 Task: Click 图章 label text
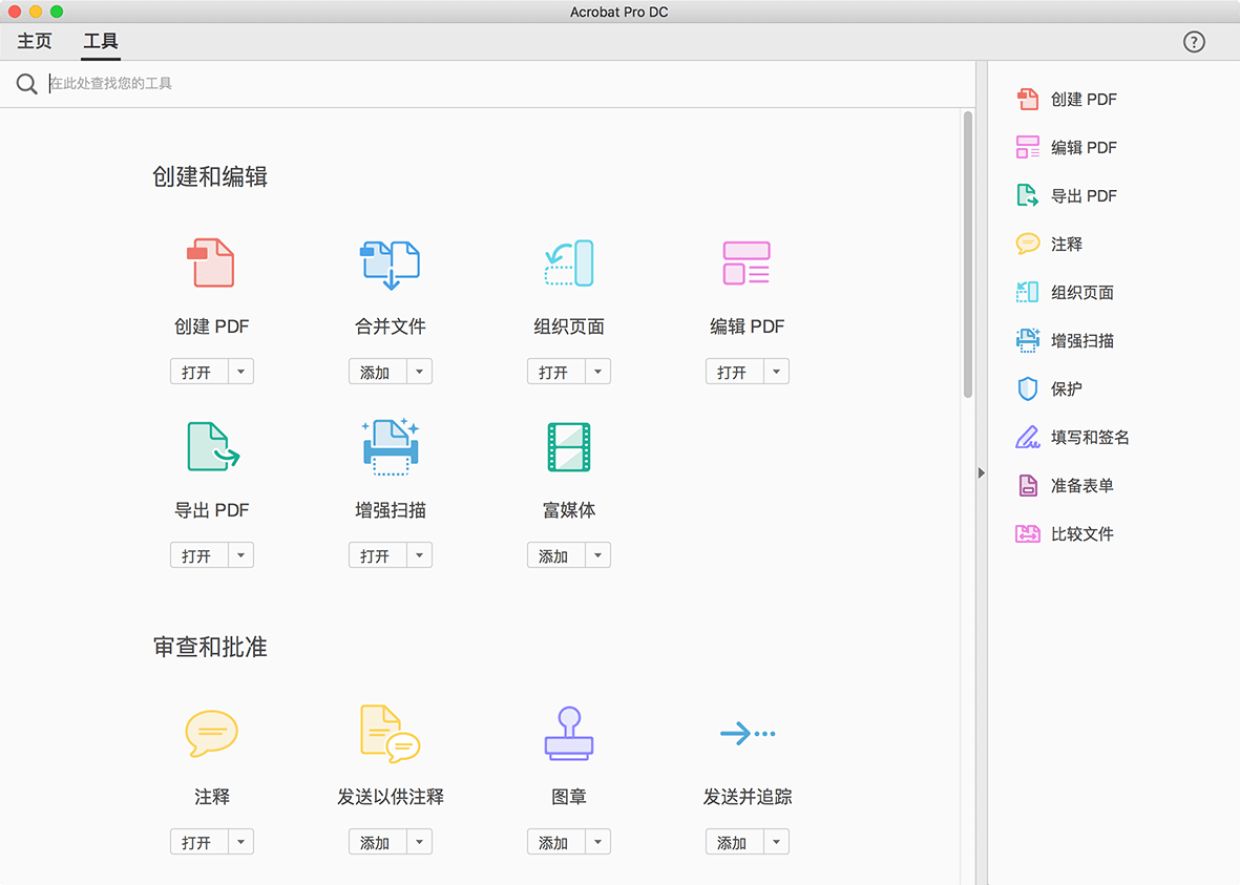[569, 797]
